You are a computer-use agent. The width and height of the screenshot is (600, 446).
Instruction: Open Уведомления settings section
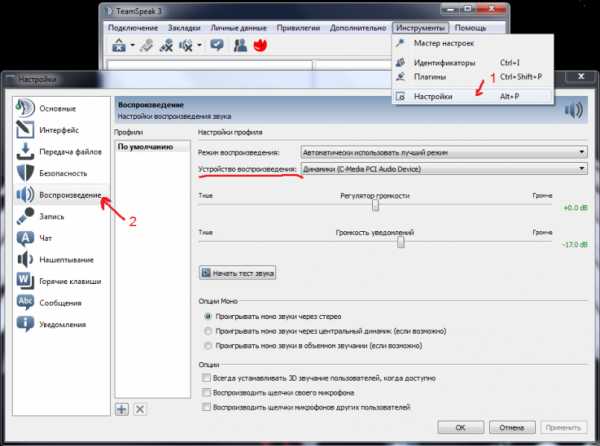[61, 324]
